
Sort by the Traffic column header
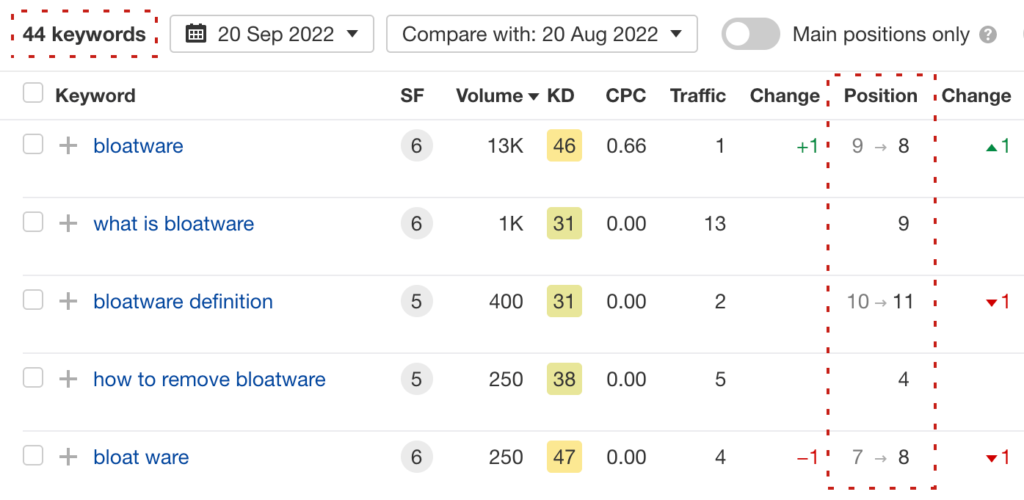(x=698, y=96)
